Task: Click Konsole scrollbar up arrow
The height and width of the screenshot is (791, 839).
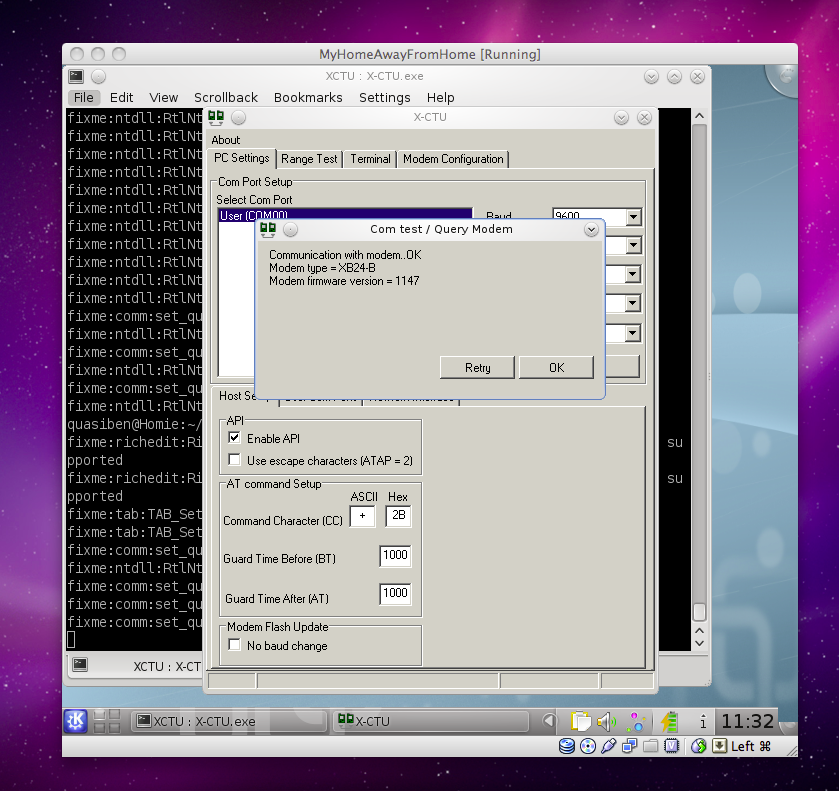Action: coord(699,116)
